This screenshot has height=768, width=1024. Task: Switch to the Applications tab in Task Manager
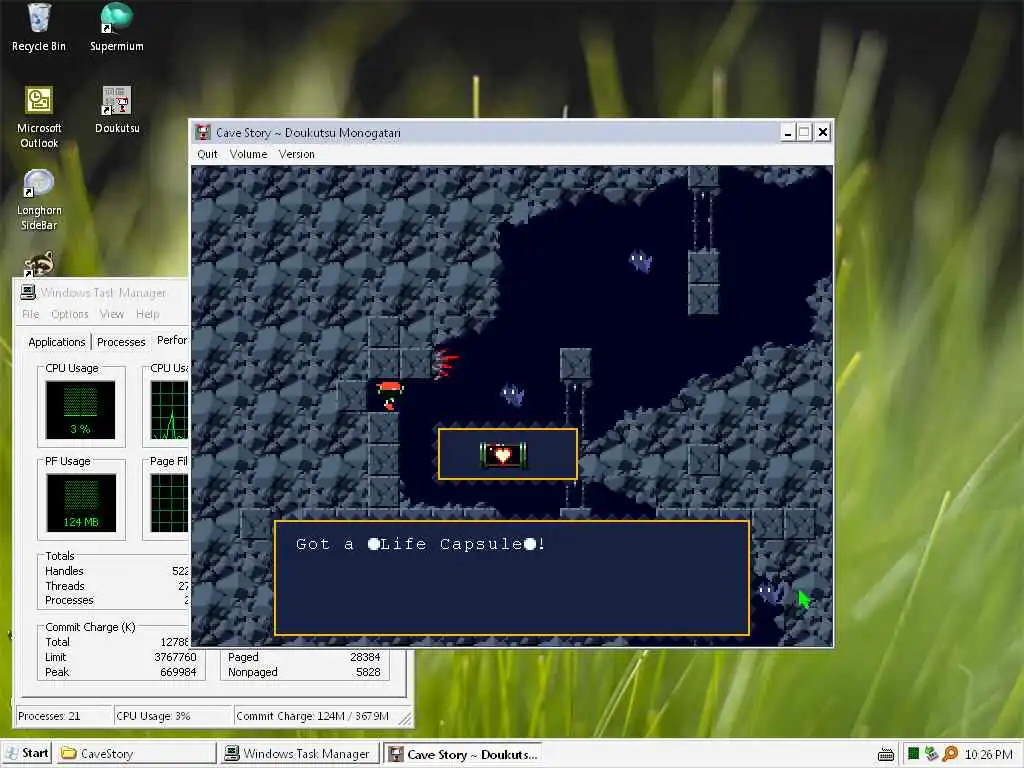(x=57, y=342)
